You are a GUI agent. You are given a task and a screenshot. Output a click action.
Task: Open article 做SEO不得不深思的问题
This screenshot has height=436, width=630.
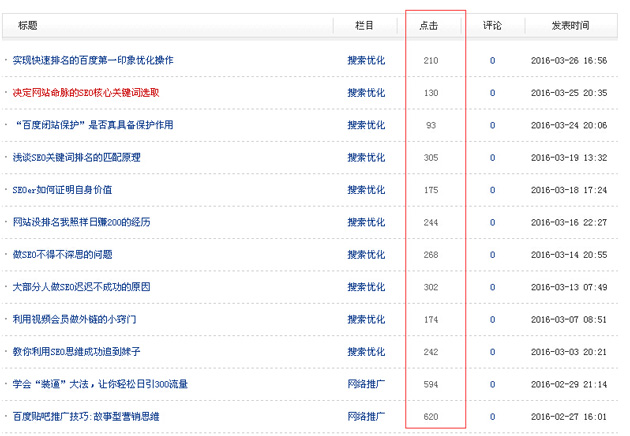coord(62,255)
